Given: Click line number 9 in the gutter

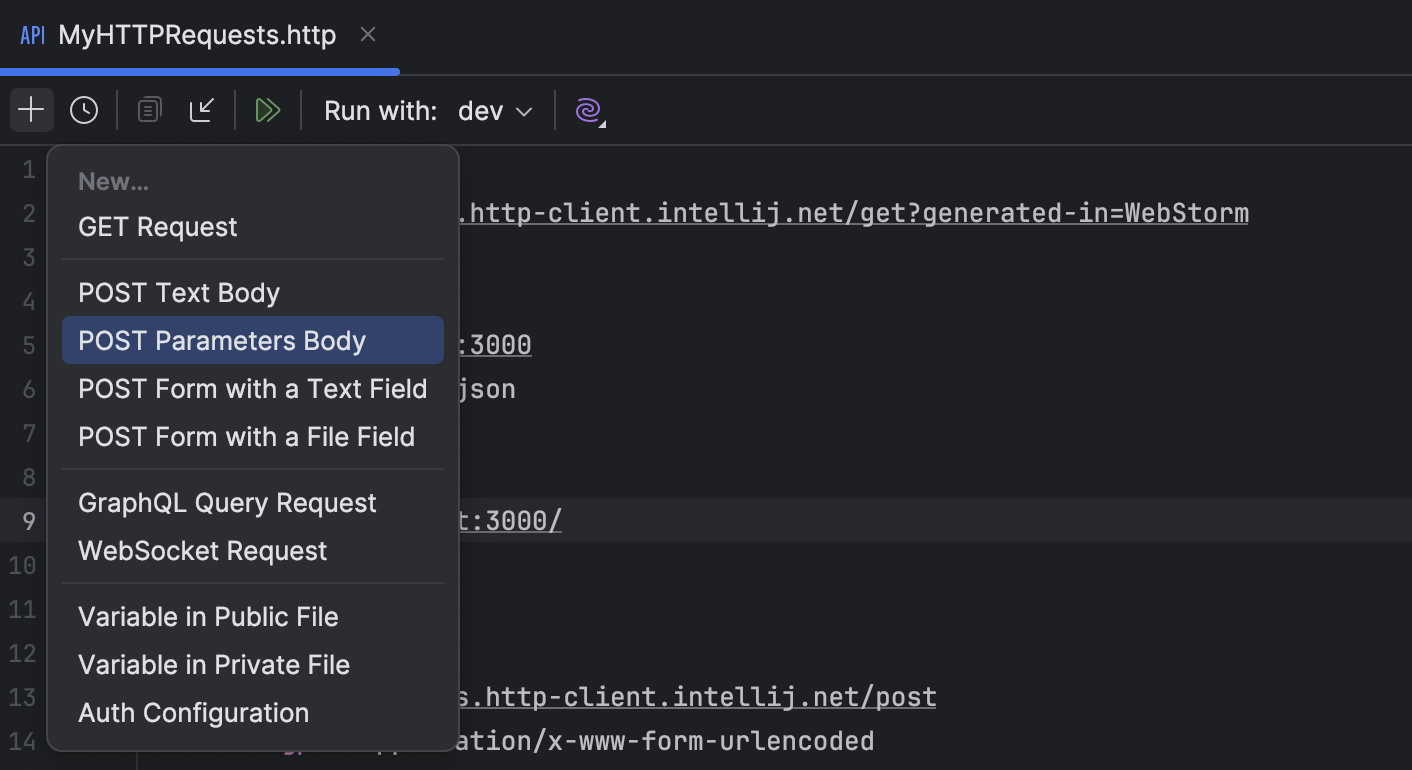Looking at the screenshot, I should [27, 520].
